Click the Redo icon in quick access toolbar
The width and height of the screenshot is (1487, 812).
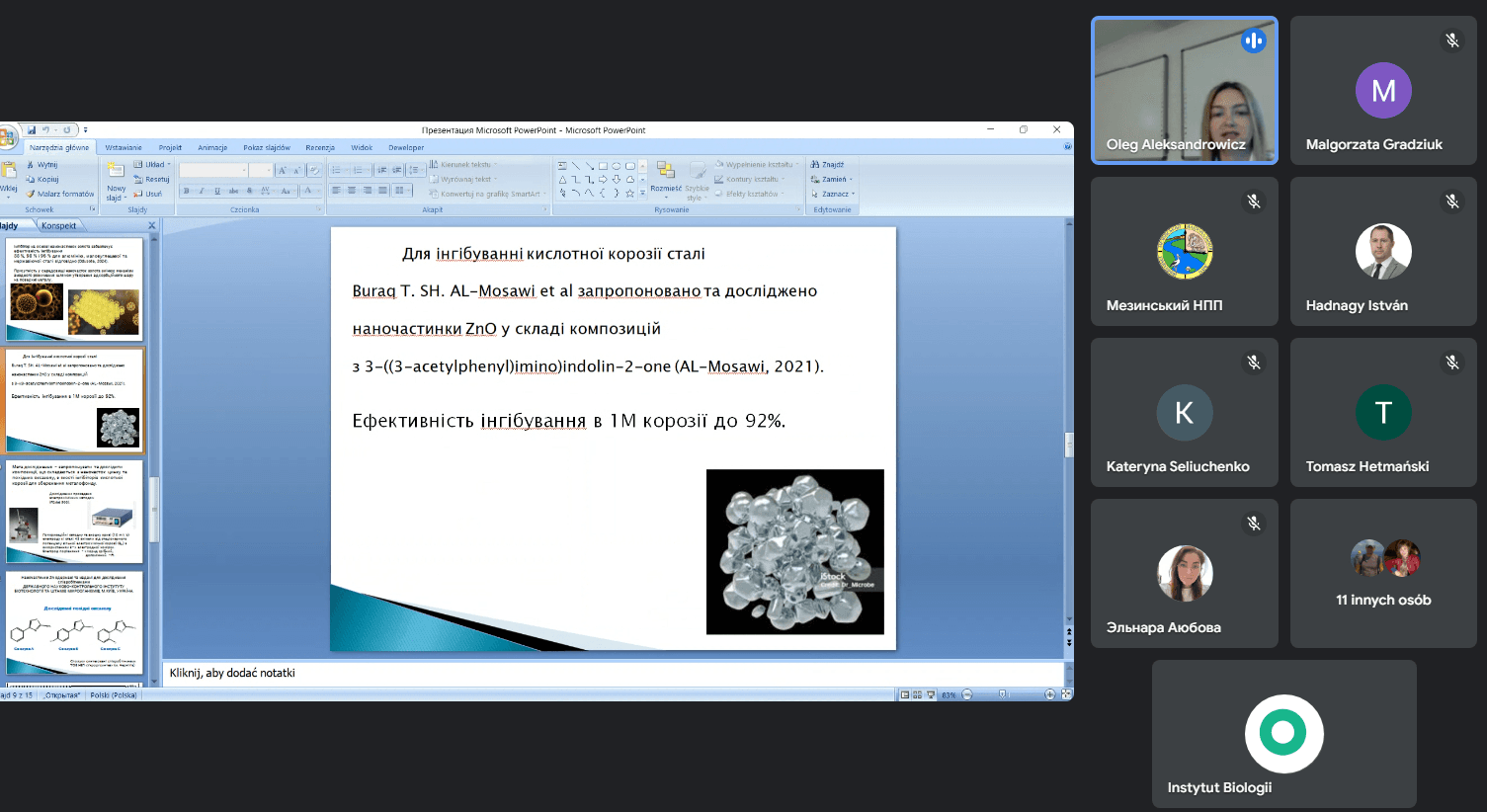(x=67, y=129)
